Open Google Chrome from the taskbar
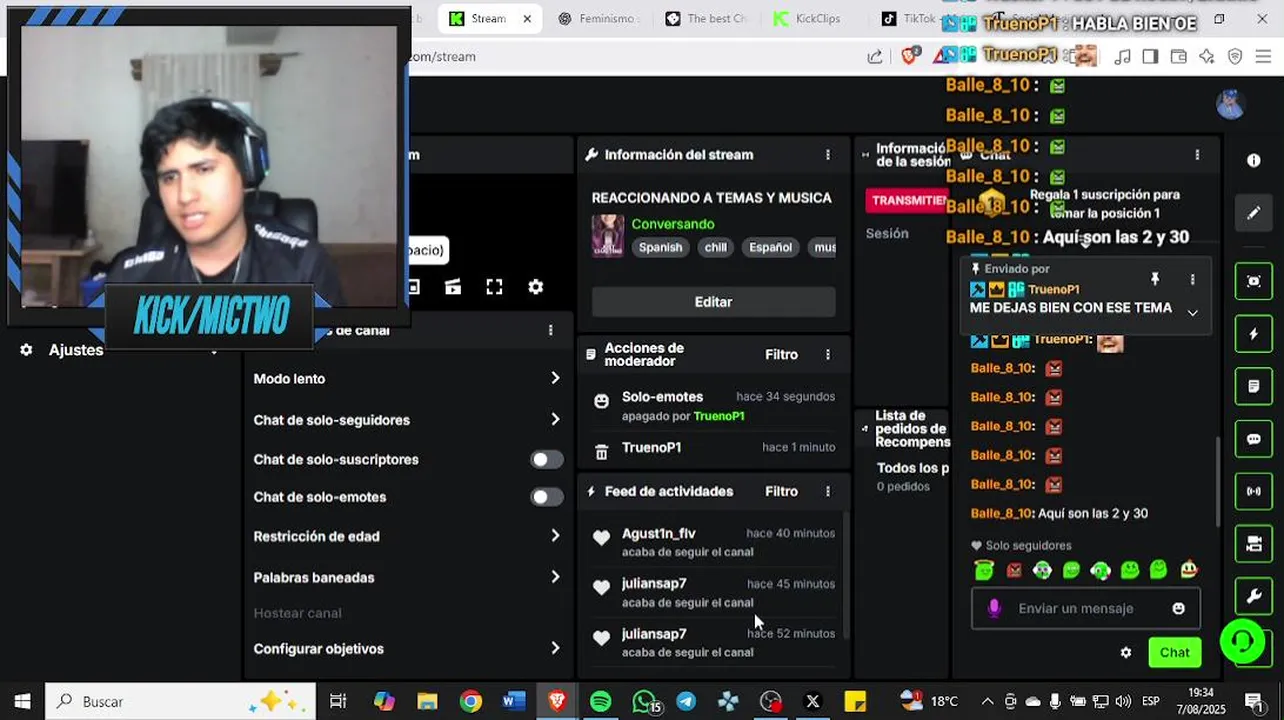The height and width of the screenshot is (720, 1284). pos(470,702)
